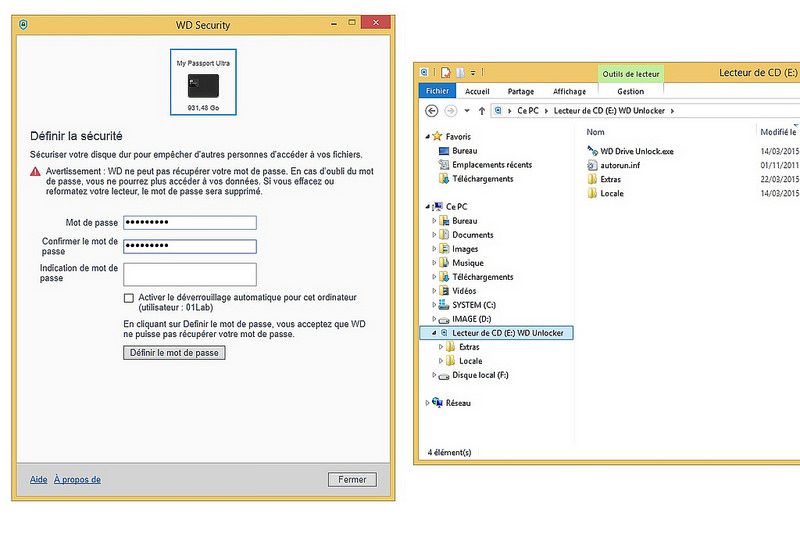The height and width of the screenshot is (534, 800).
Task: Collapse Lecteur de CD (E:) WD Unlocker node
Action: [434, 333]
